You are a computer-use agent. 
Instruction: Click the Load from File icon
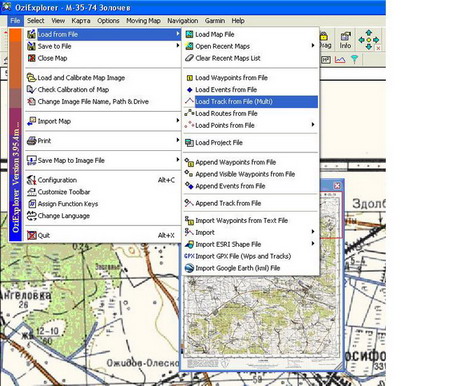(x=31, y=34)
